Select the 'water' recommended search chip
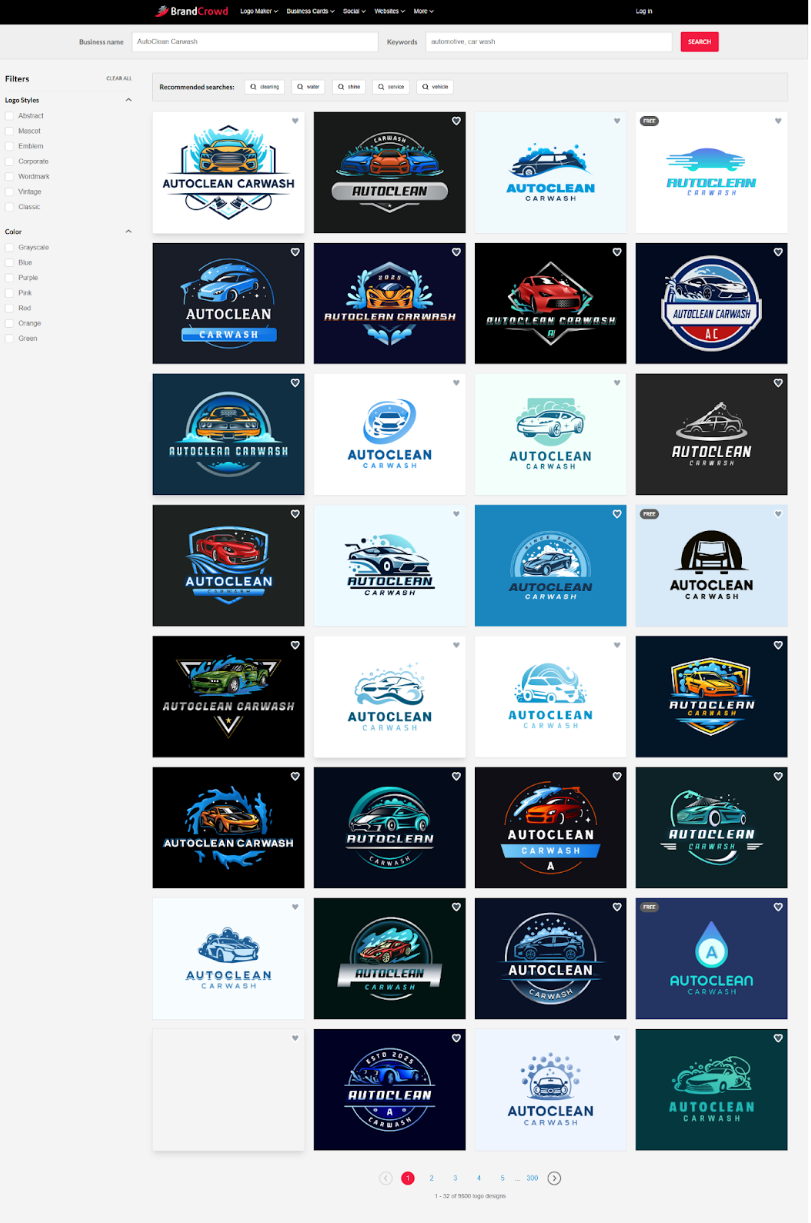This screenshot has height=1223, width=811. (x=308, y=87)
